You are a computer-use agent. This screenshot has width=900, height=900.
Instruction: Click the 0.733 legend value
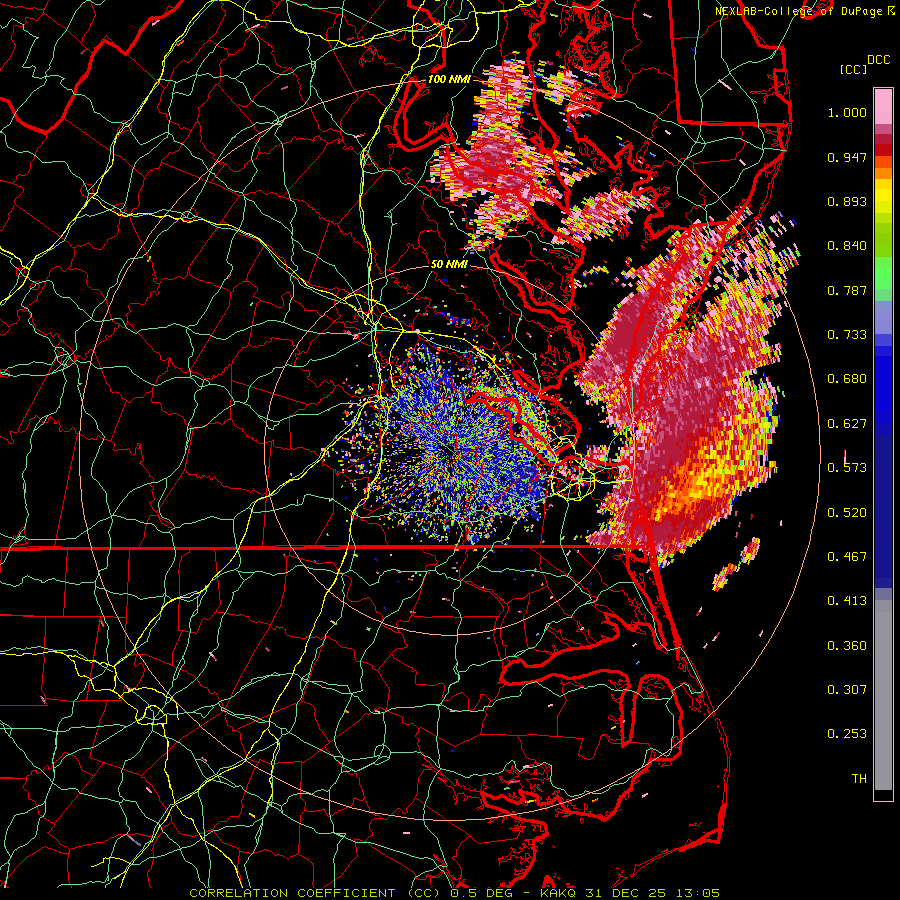(x=847, y=335)
